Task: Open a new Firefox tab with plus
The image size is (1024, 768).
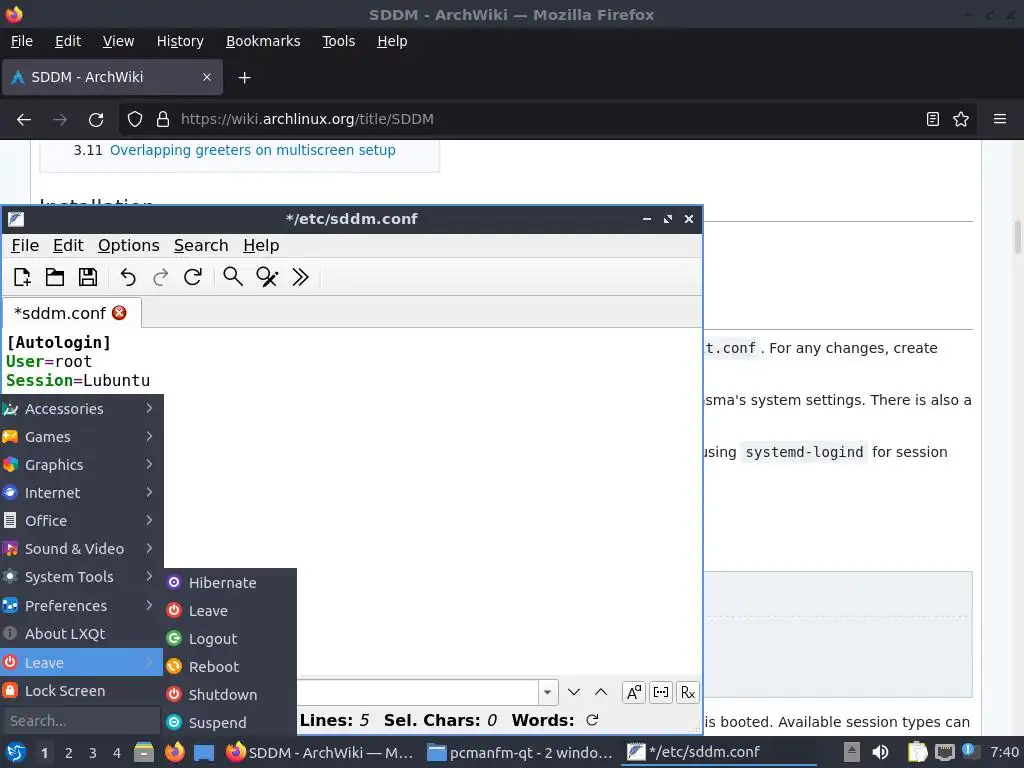Action: (x=244, y=78)
